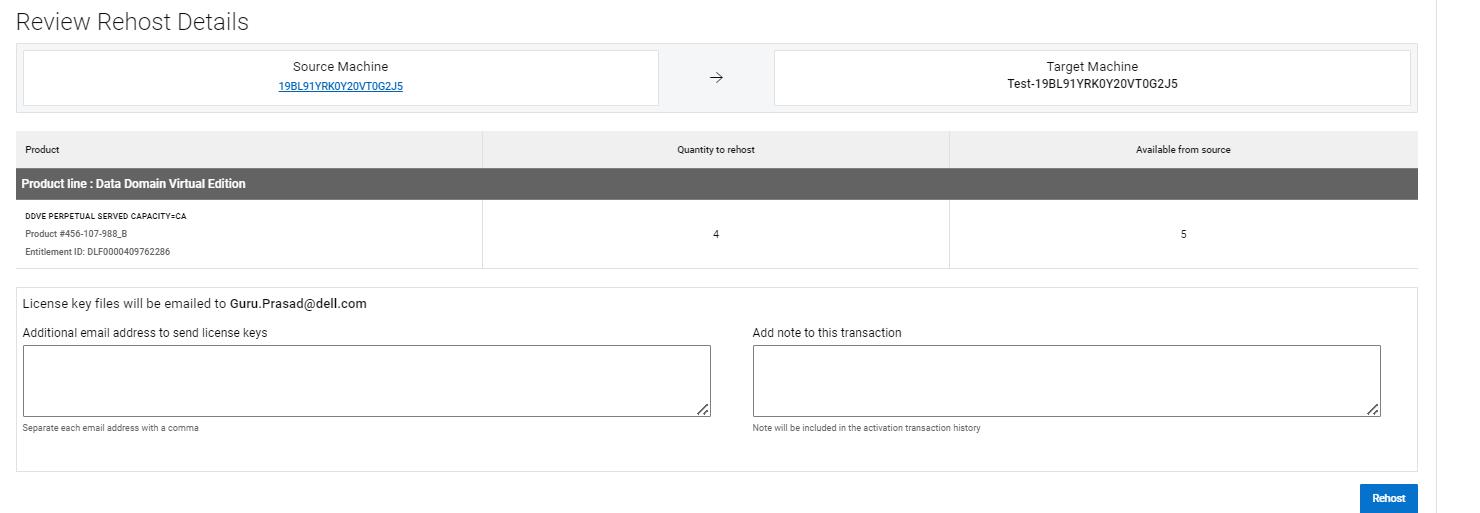The height and width of the screenshot is (513, 1480).
Task: Click the Entitlement ID DLF0000409762286 text
Action: pos(97,252)
